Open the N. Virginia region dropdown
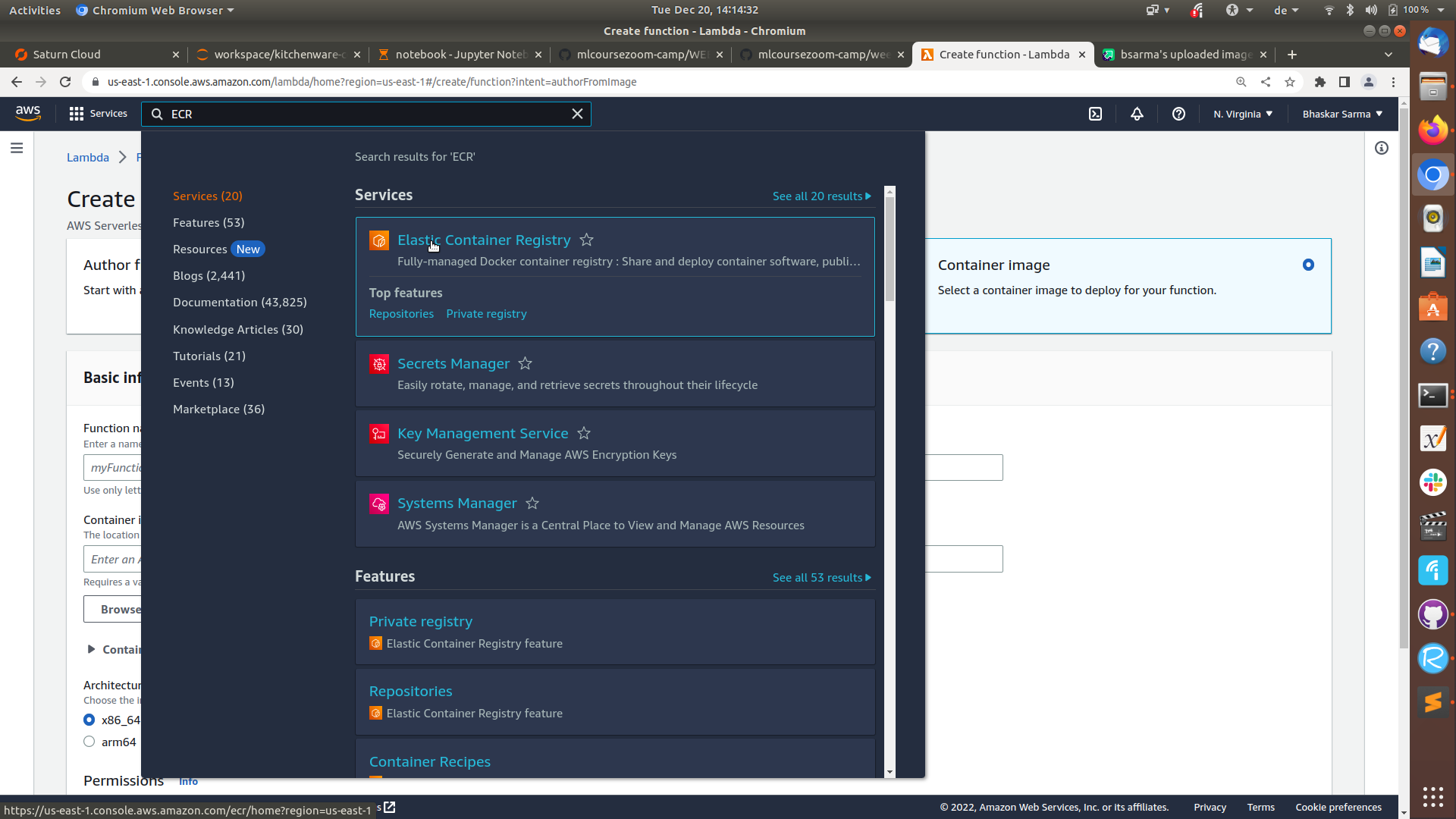The height and width of the screenshot is (819, 1456). coord(1242,114)
